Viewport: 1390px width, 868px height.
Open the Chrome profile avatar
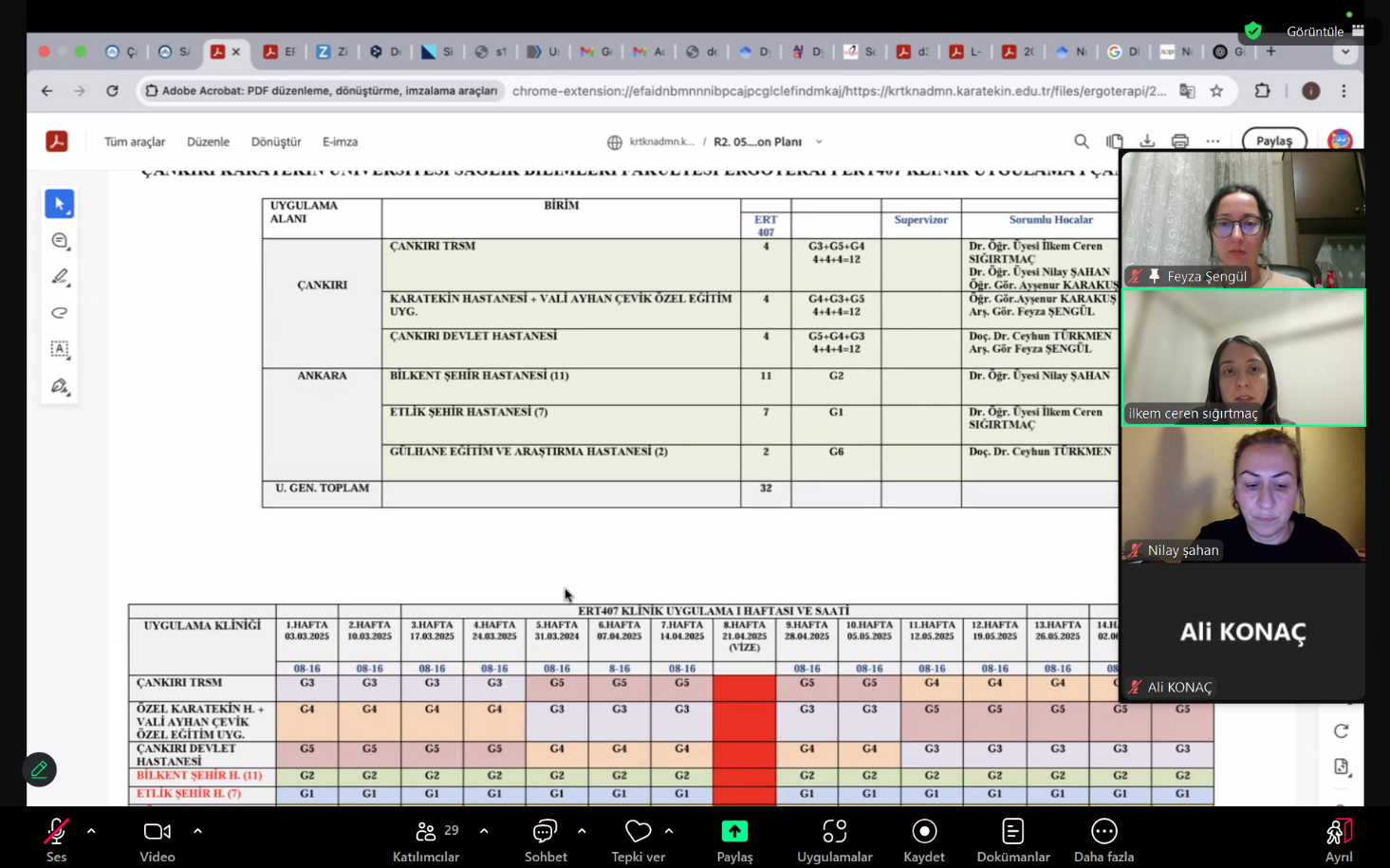1311,91
